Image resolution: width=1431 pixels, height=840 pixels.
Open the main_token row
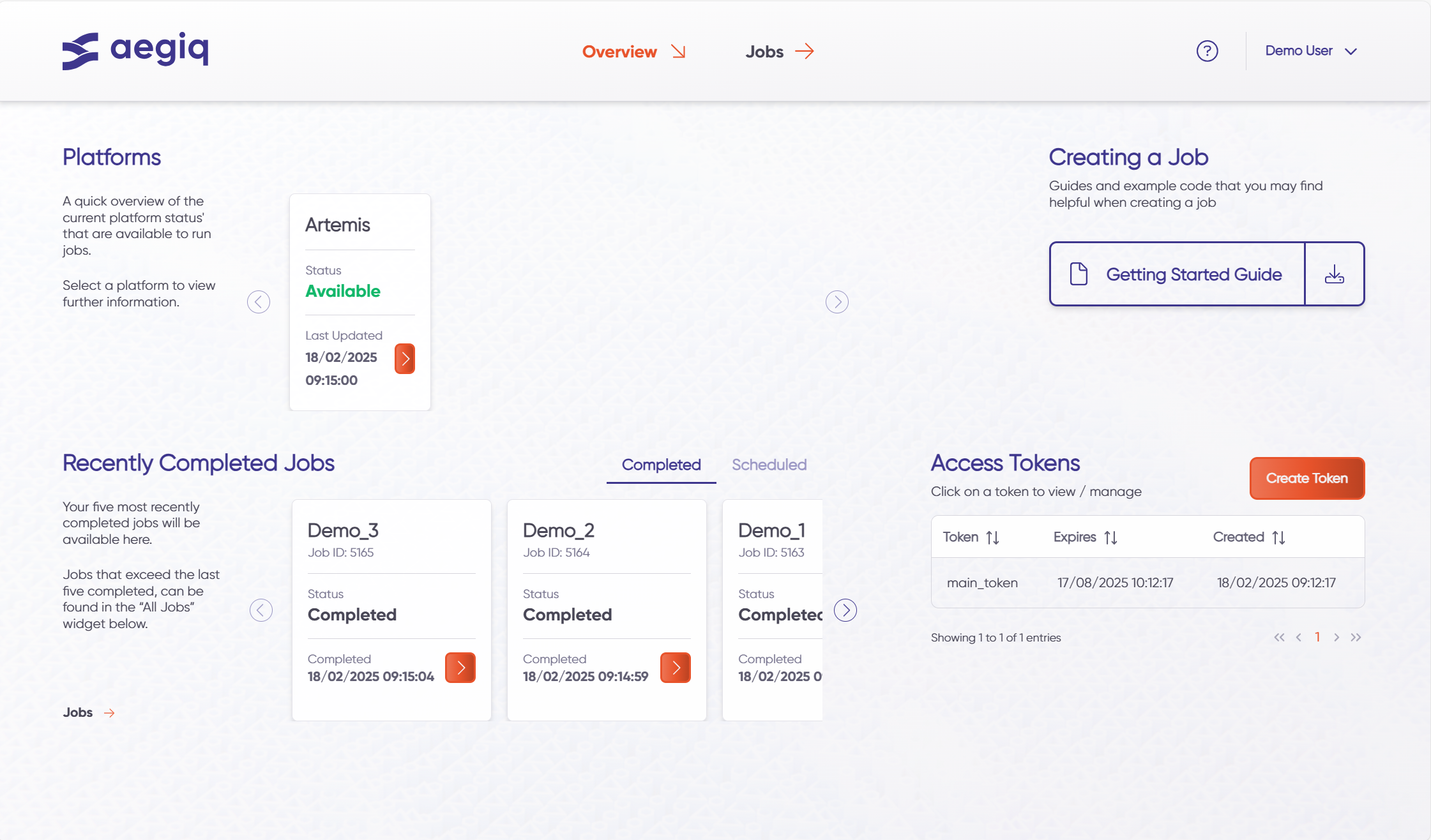(982, 583)
